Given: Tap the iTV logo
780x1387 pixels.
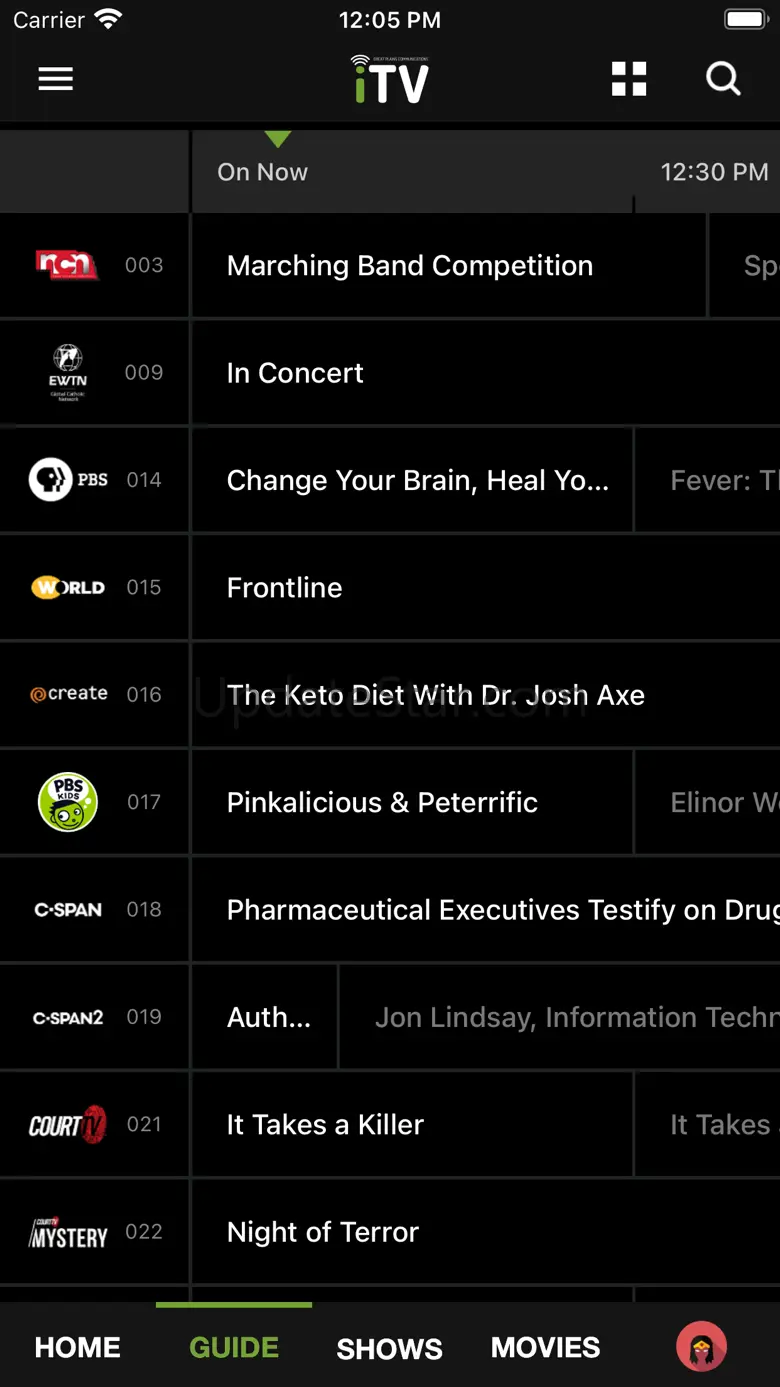Looking at the screenshot, I should (390, 80).
